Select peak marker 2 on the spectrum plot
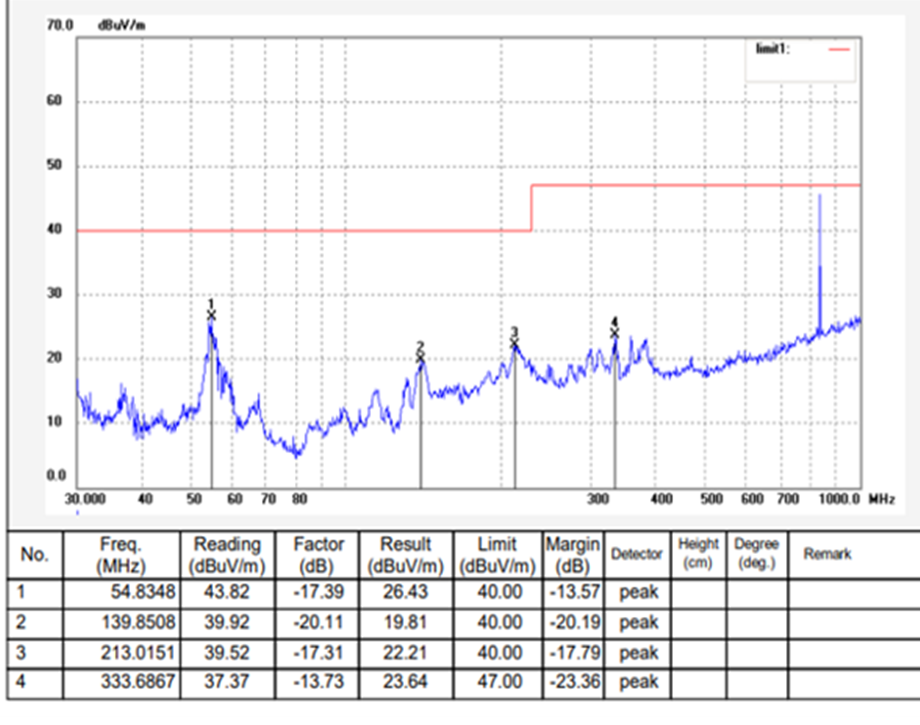 pos(420,358)
